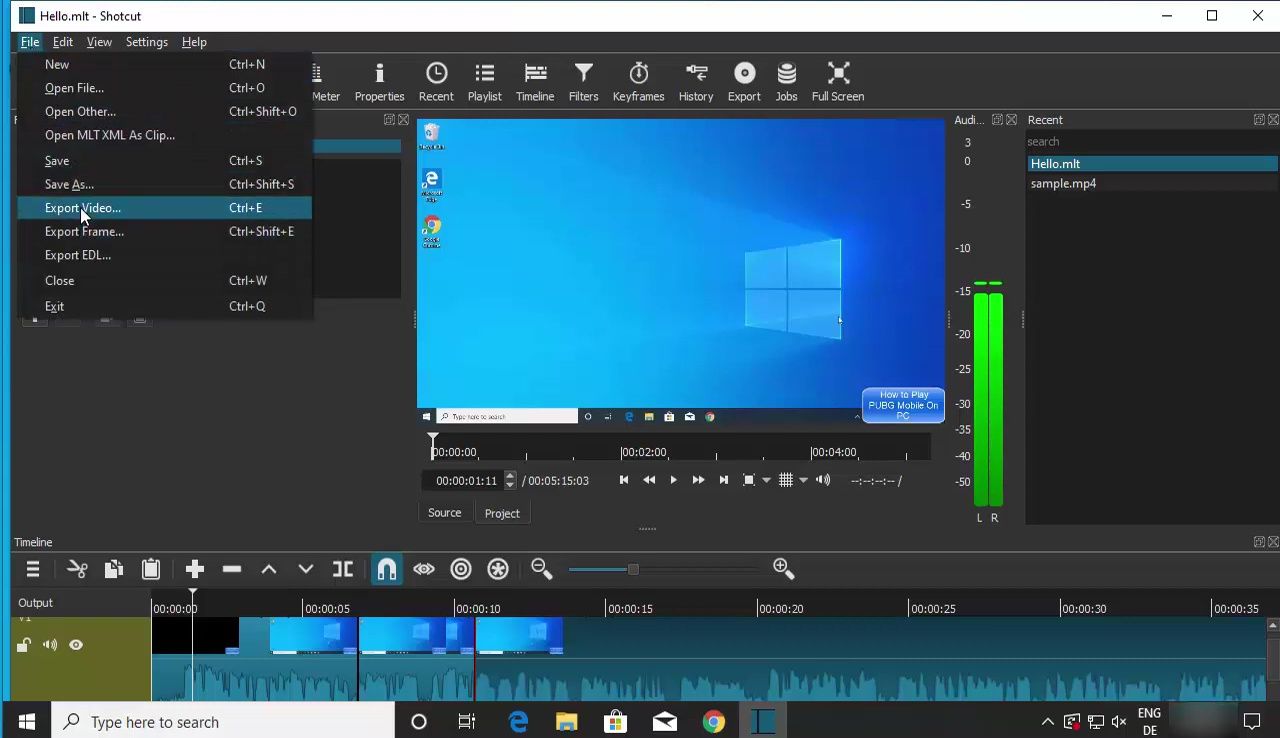Click the Recent search field

(x=1152, y=142)
